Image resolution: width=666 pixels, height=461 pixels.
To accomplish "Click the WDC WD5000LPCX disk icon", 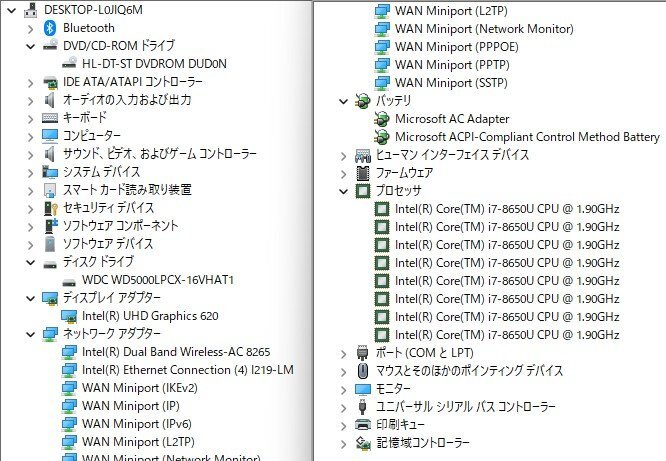I will [x=69, y=283].
